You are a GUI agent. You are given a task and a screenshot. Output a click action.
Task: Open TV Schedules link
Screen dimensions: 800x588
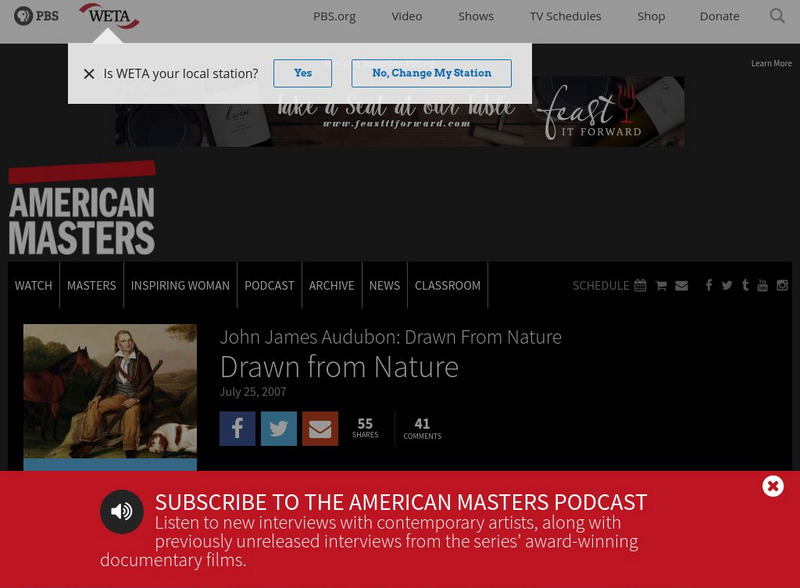(x=565, y=16)
